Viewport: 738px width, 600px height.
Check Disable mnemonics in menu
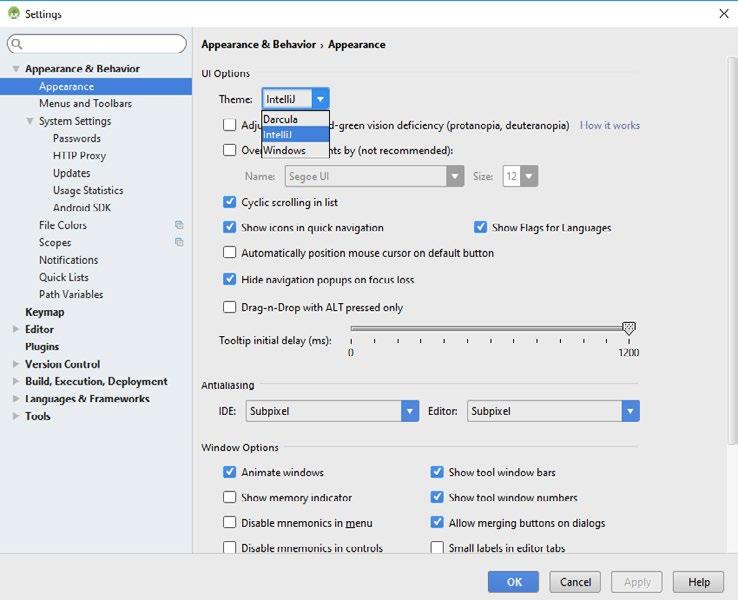coord(229,522)
